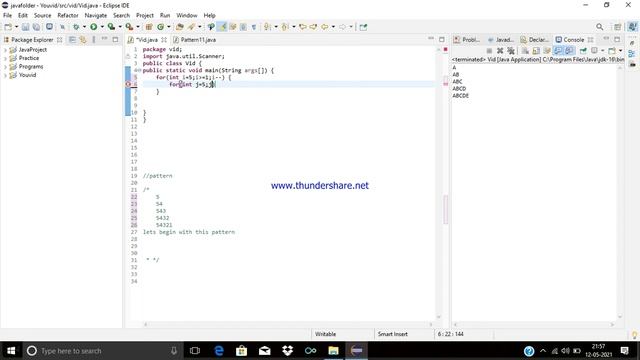
Task: Switch to the Pattern11.java editor tab
Action: point(194,40)
